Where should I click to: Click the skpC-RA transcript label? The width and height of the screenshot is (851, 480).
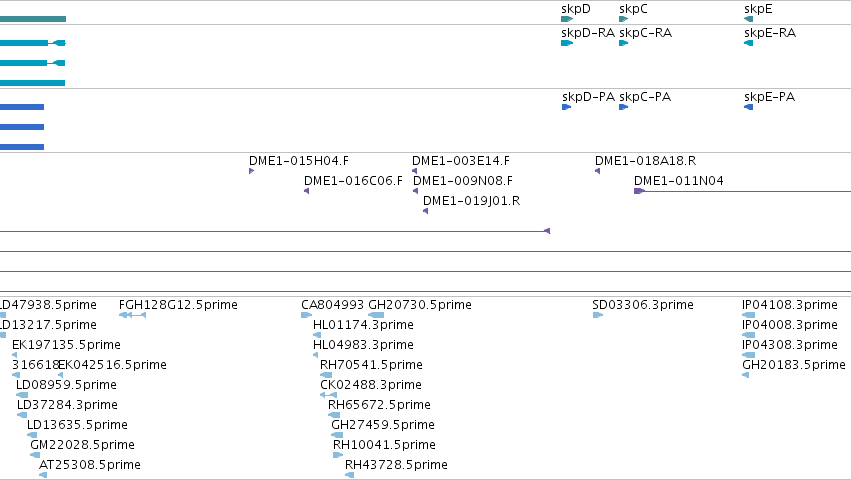tap(645, 33)
